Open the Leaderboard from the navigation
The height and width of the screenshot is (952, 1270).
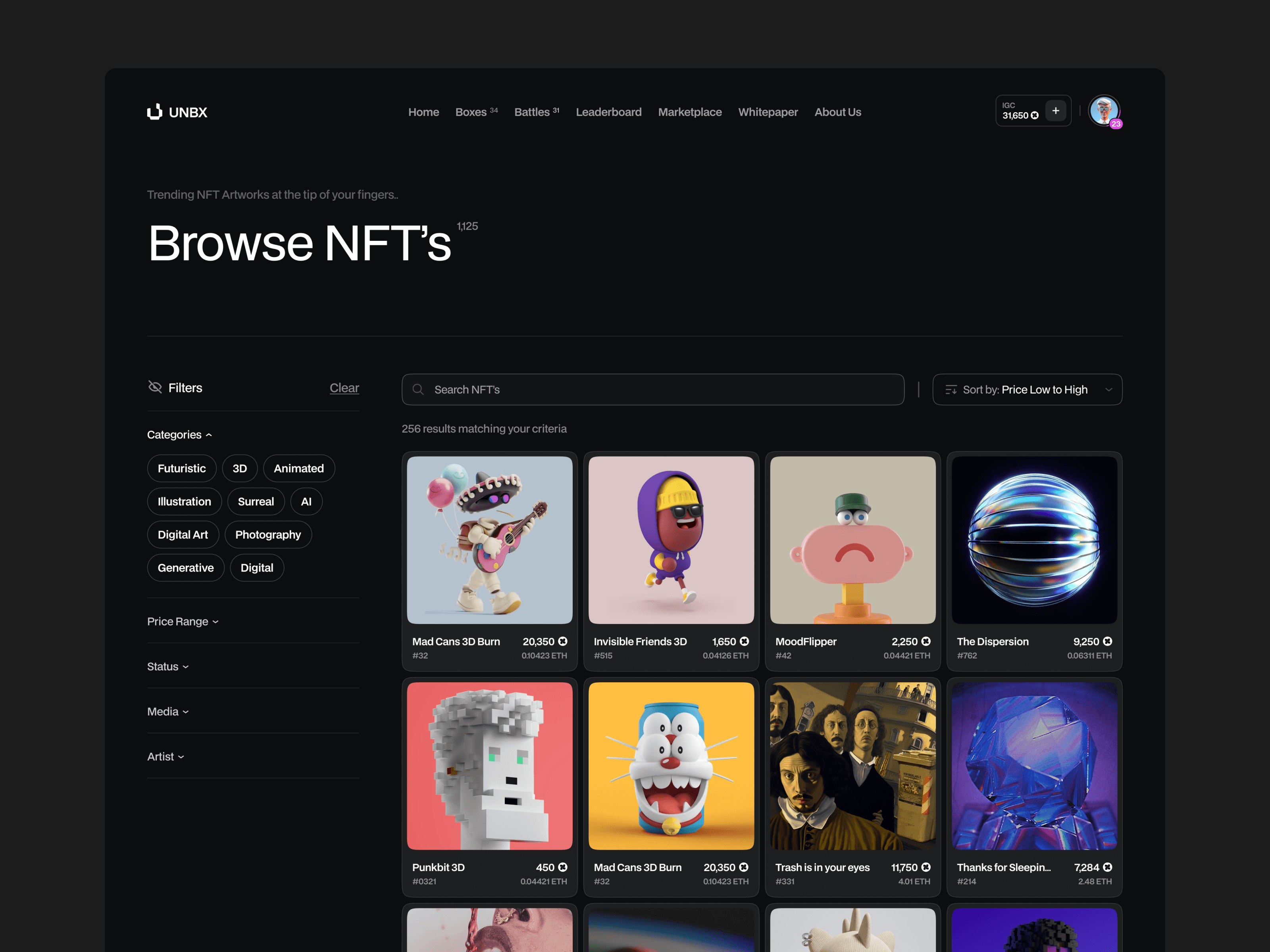[x=608, y=112]
